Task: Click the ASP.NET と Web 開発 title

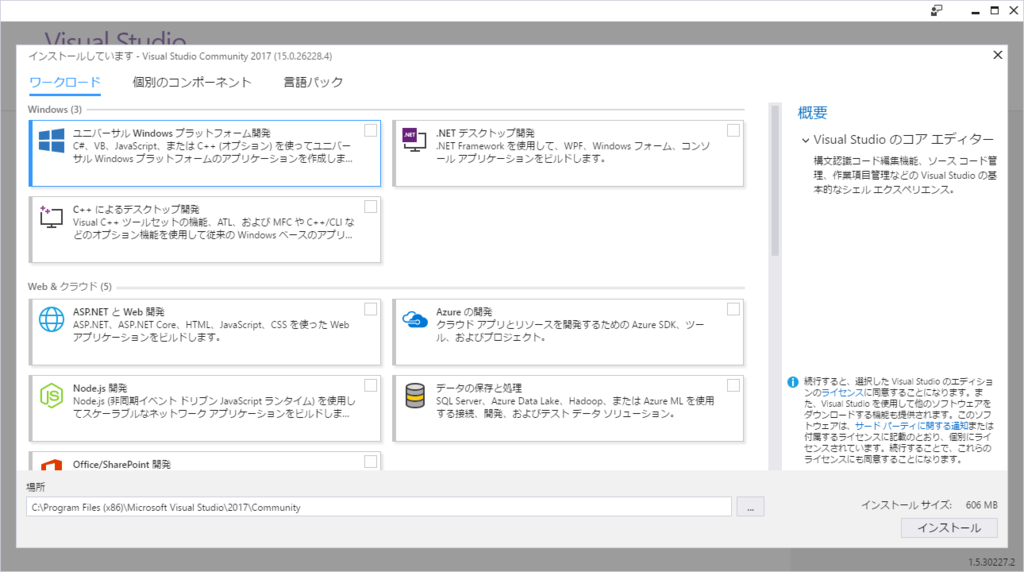Action: 119,311
